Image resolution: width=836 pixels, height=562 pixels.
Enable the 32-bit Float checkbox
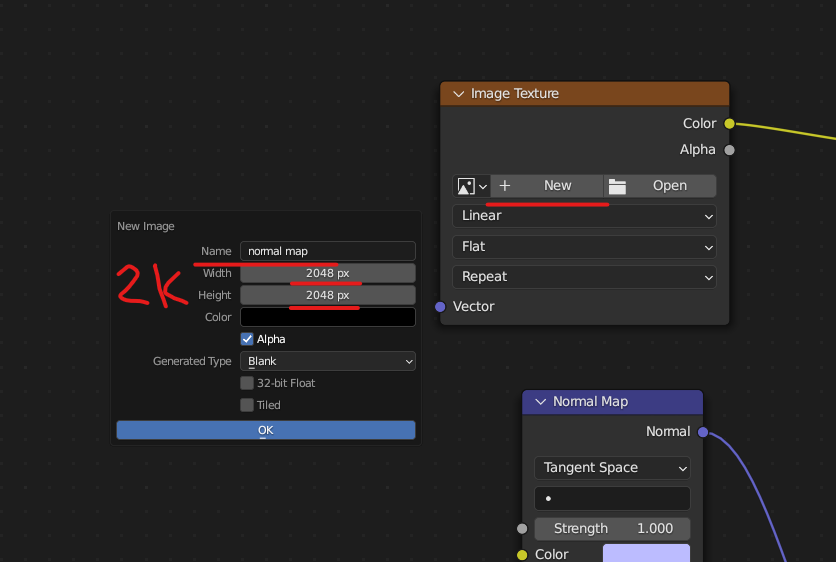click(x=247, y=383)
